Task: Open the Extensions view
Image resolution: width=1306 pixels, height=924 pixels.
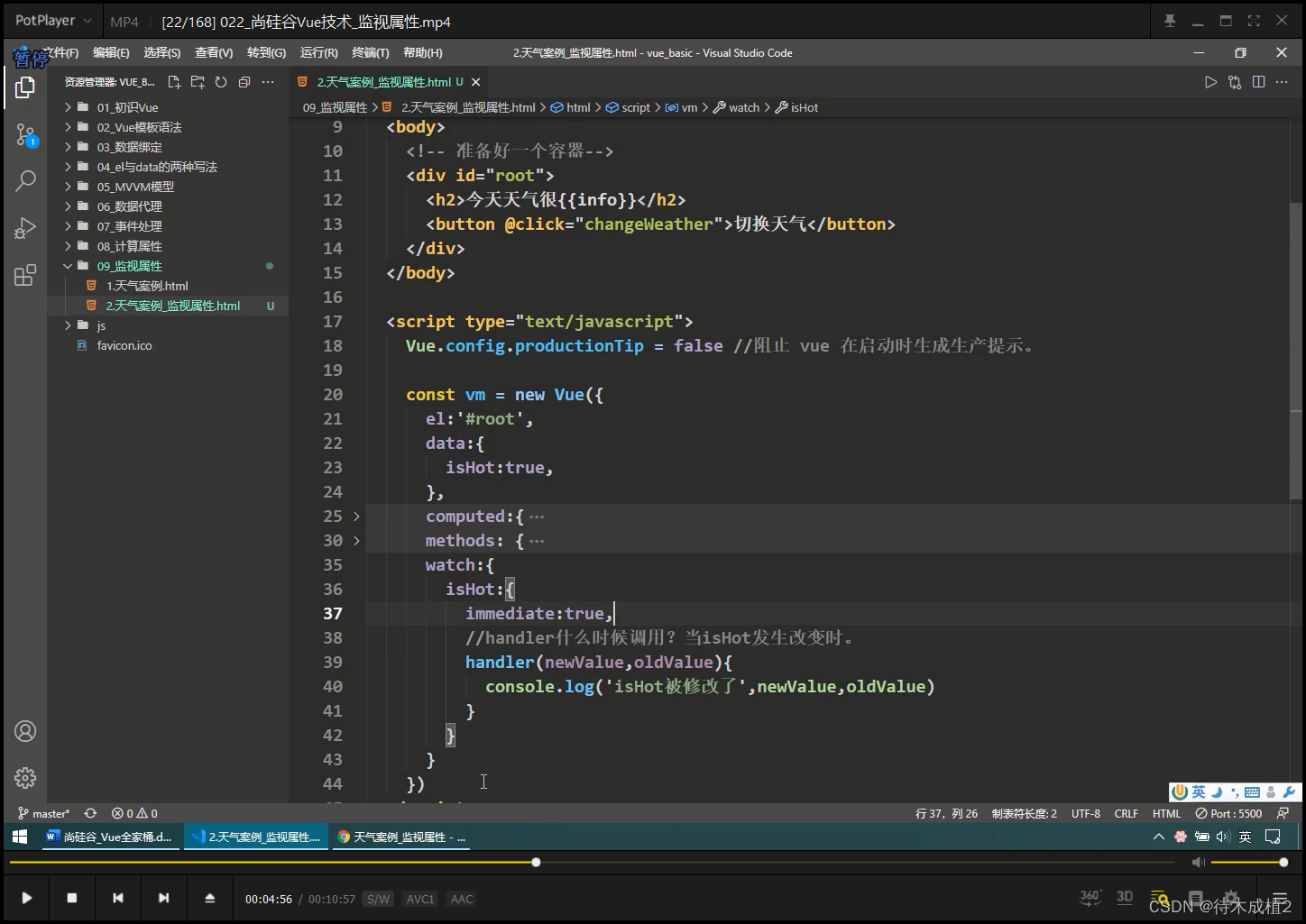Action: click(25, 275)
